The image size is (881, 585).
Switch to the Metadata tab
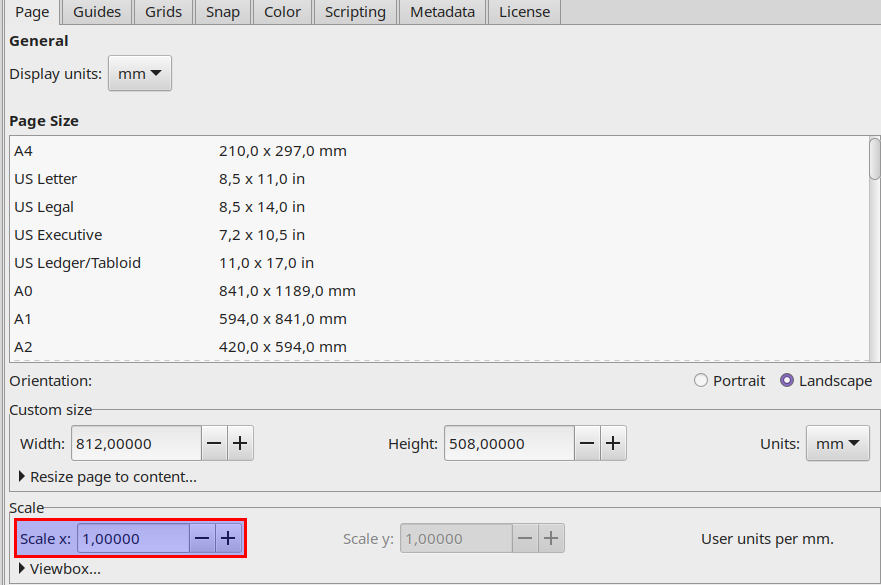pos(442,12)
